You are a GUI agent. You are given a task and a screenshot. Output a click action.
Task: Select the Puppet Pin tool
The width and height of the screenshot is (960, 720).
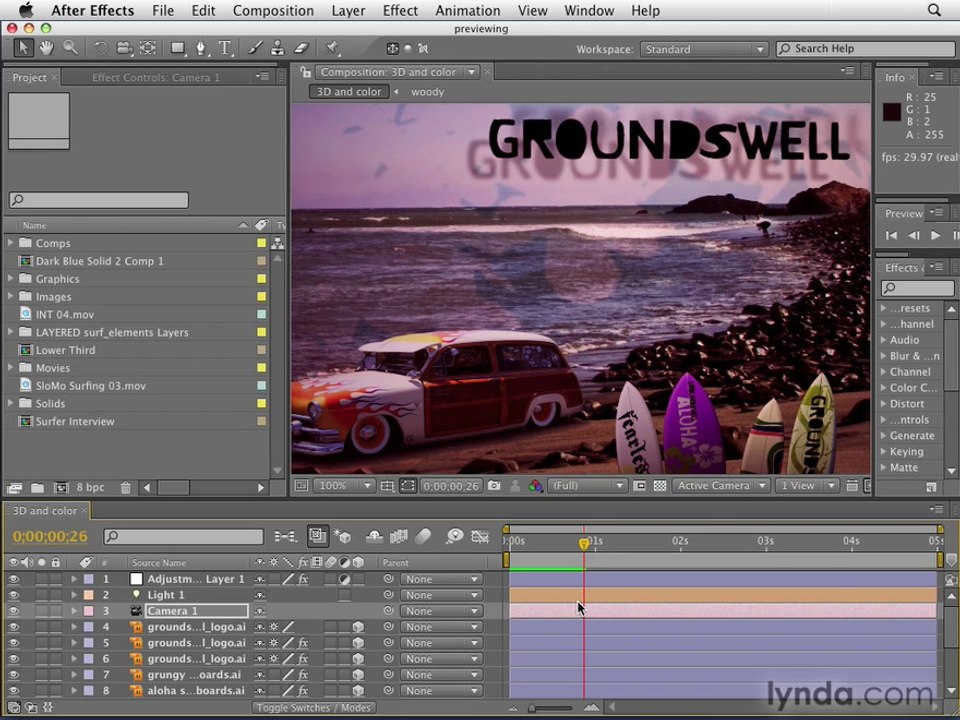click(331, 48)
